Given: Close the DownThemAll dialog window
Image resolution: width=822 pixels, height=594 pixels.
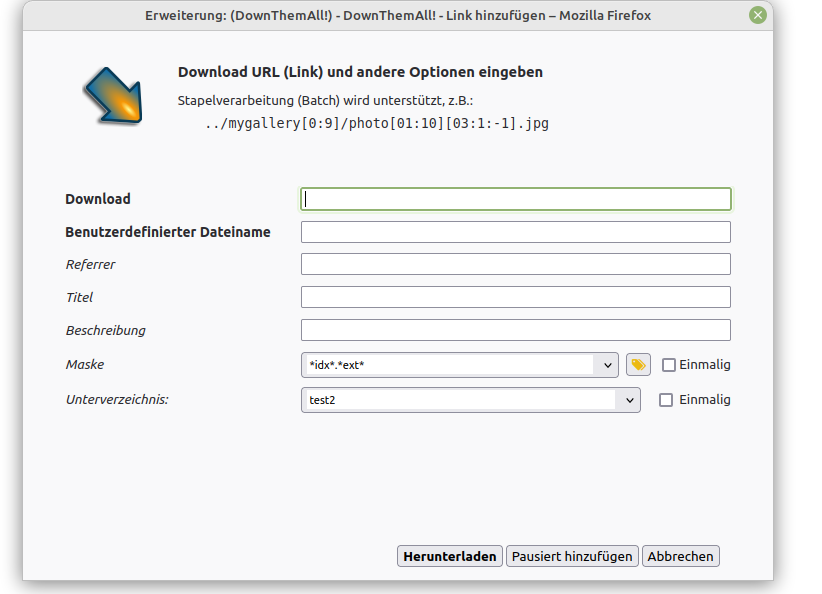Looking at the screenshot, I should pos(758,15).
